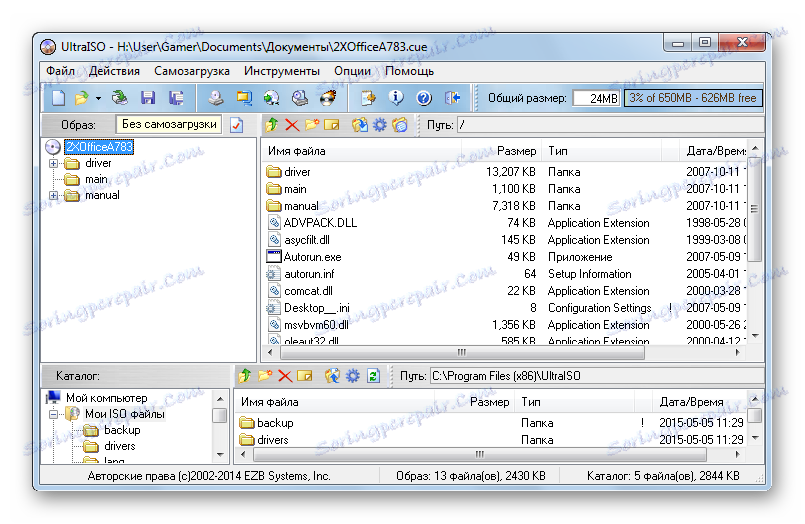Open the Опции menu

(x=352, y=71)
